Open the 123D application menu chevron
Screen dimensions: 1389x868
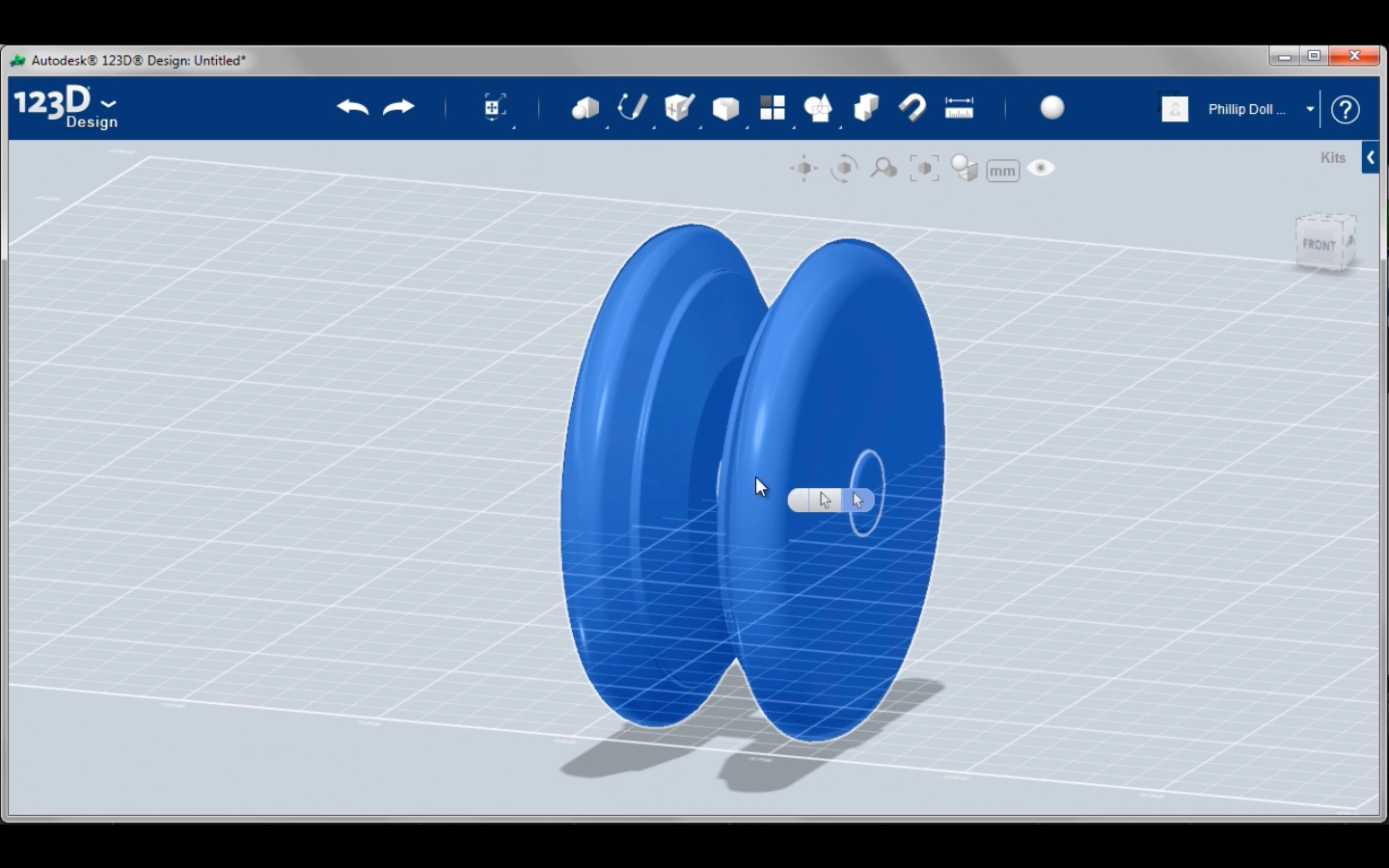[108, 104]
